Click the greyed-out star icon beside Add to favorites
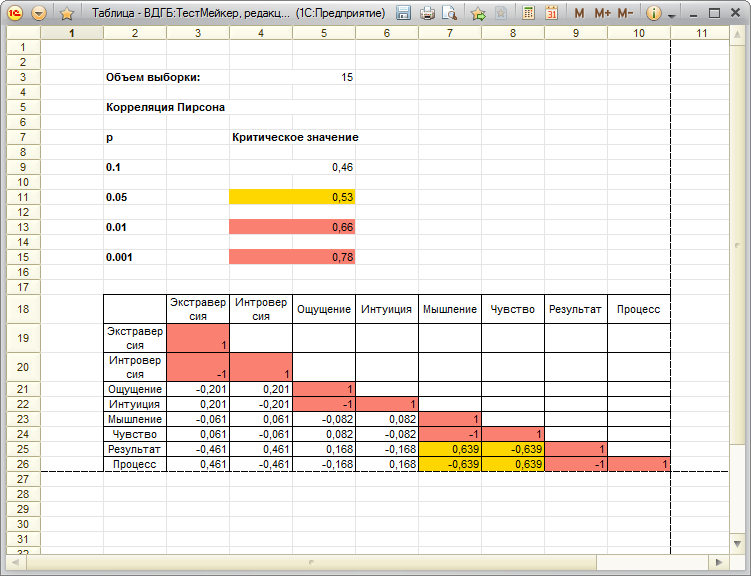The image size is (751, 576). pyautogui.click(x=501, y=13)
